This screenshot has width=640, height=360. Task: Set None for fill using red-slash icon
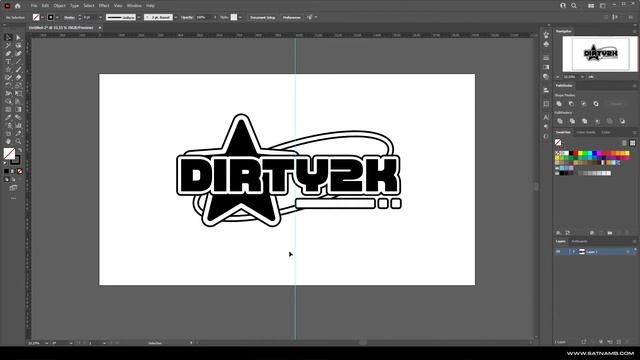(20, 171)
